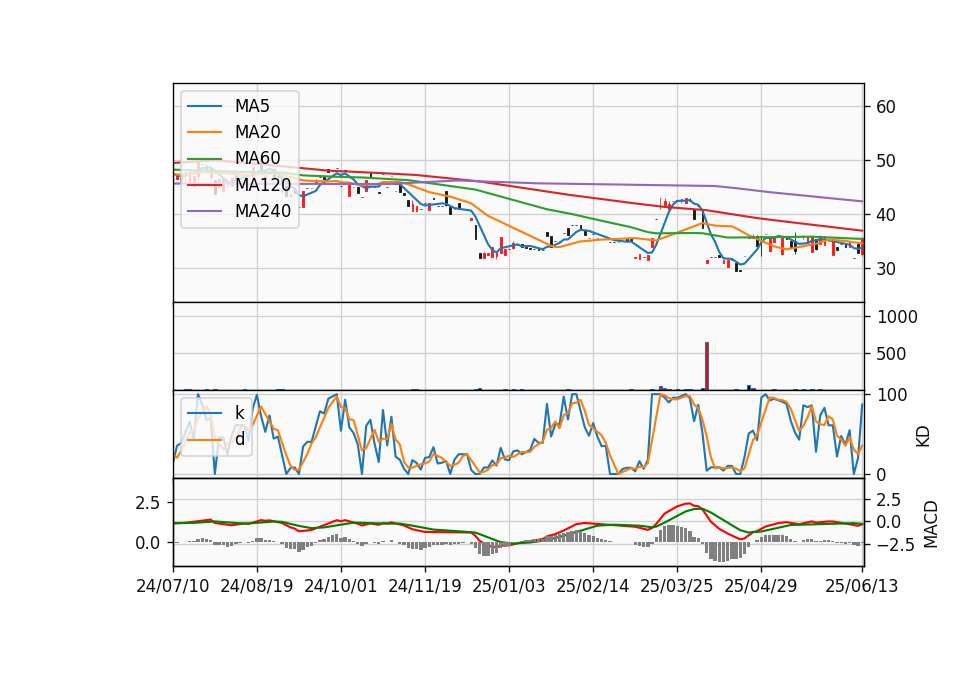The height and width of the screenshot is (690, 960).
Task: Click the date label 24/11/19
Action: pyautogui.click(x=424, y=586)
